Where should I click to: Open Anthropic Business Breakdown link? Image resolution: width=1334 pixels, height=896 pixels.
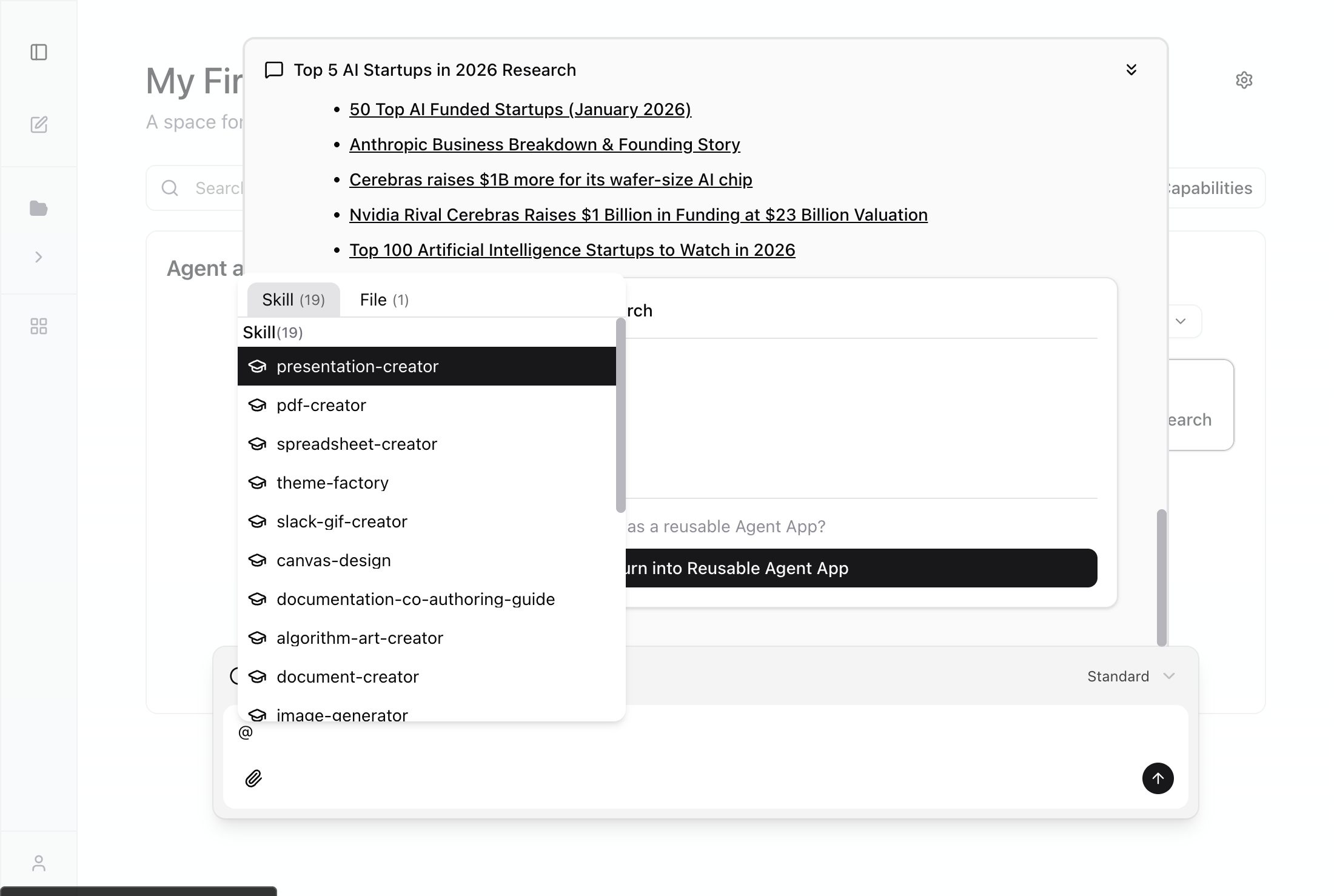[545, 144]
